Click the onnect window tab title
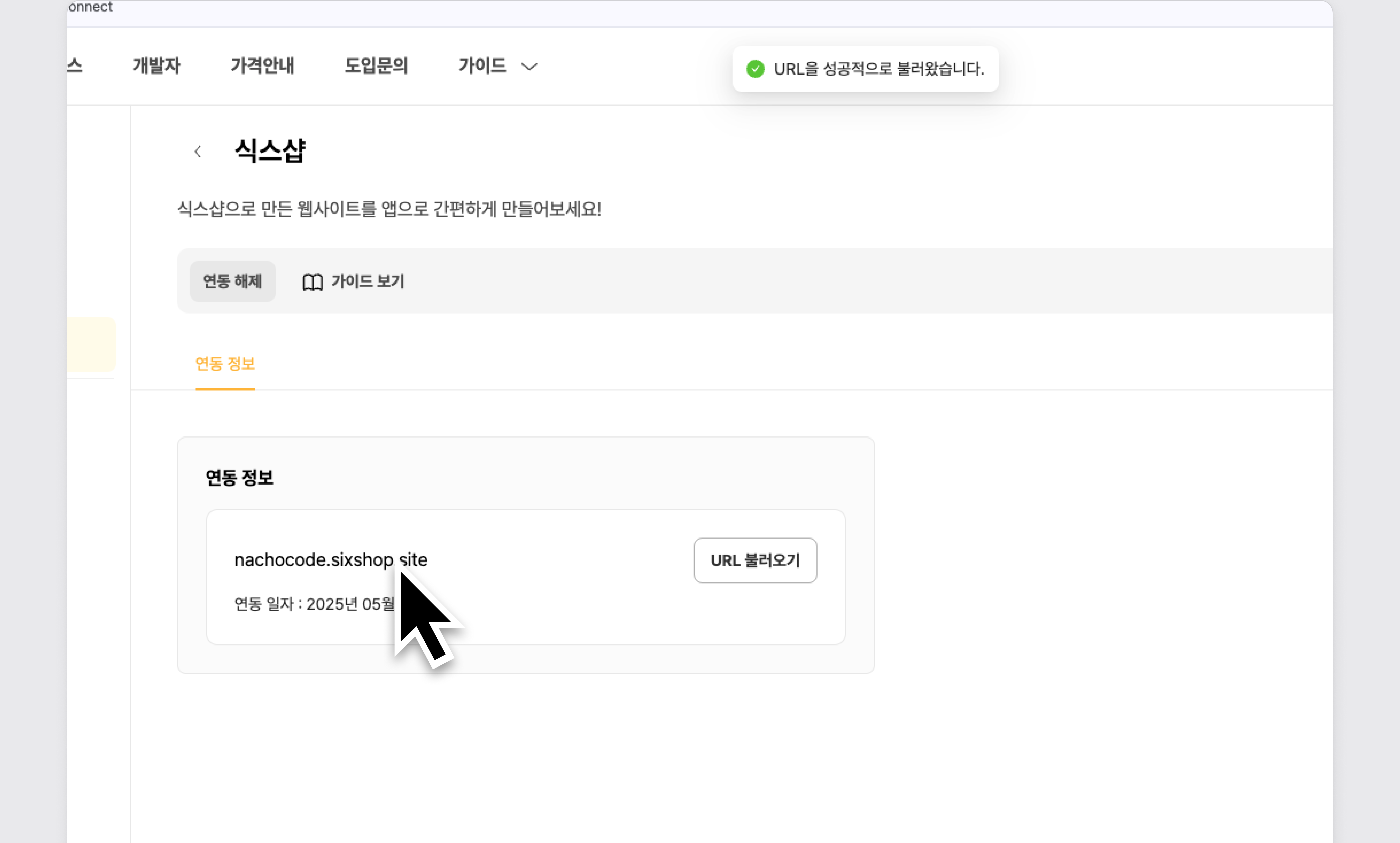 click(91, 7)
